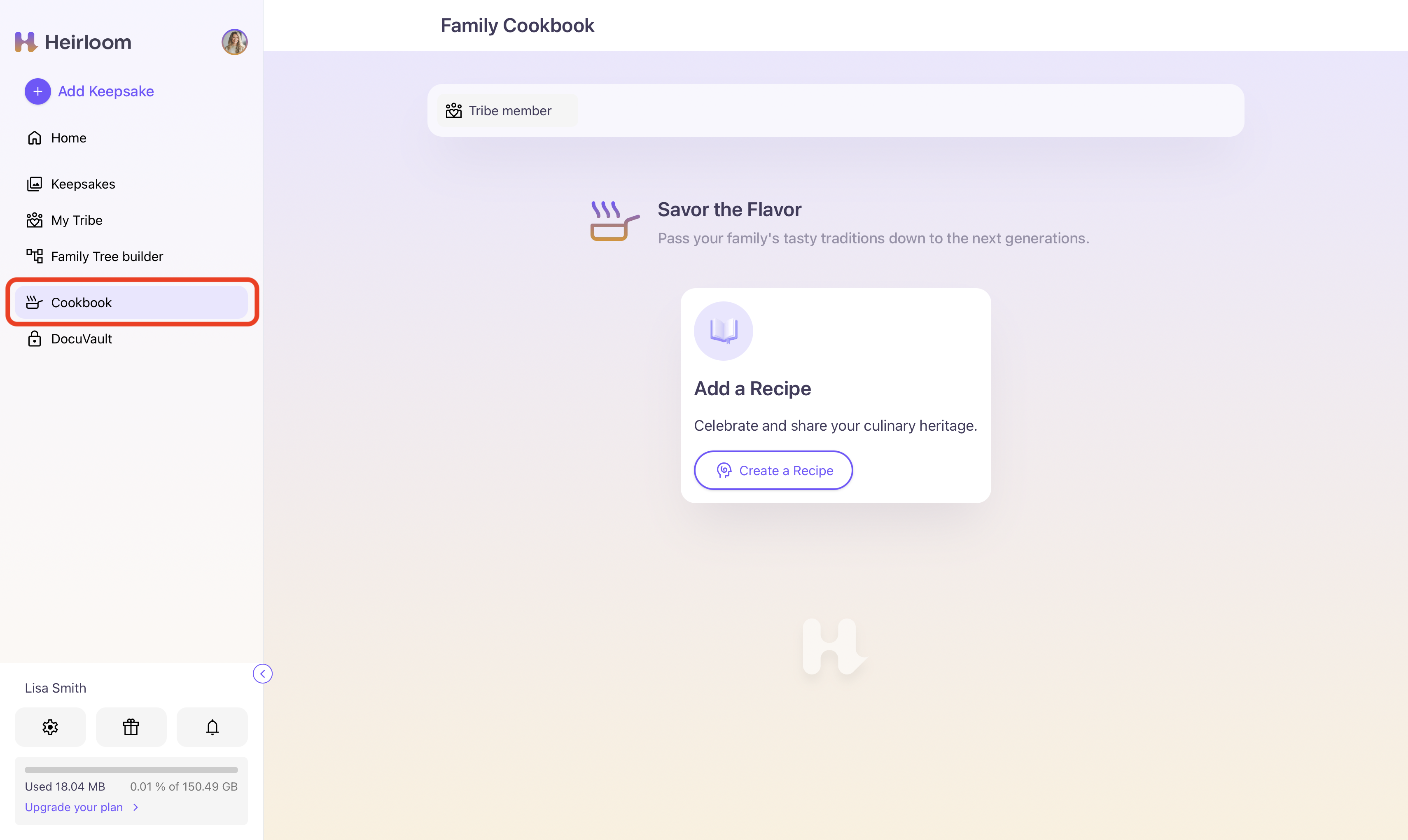Viewport: 1408px width, 840px height.
Task: Open notifications via the bell icon
Action: click(x=212, y=727)
